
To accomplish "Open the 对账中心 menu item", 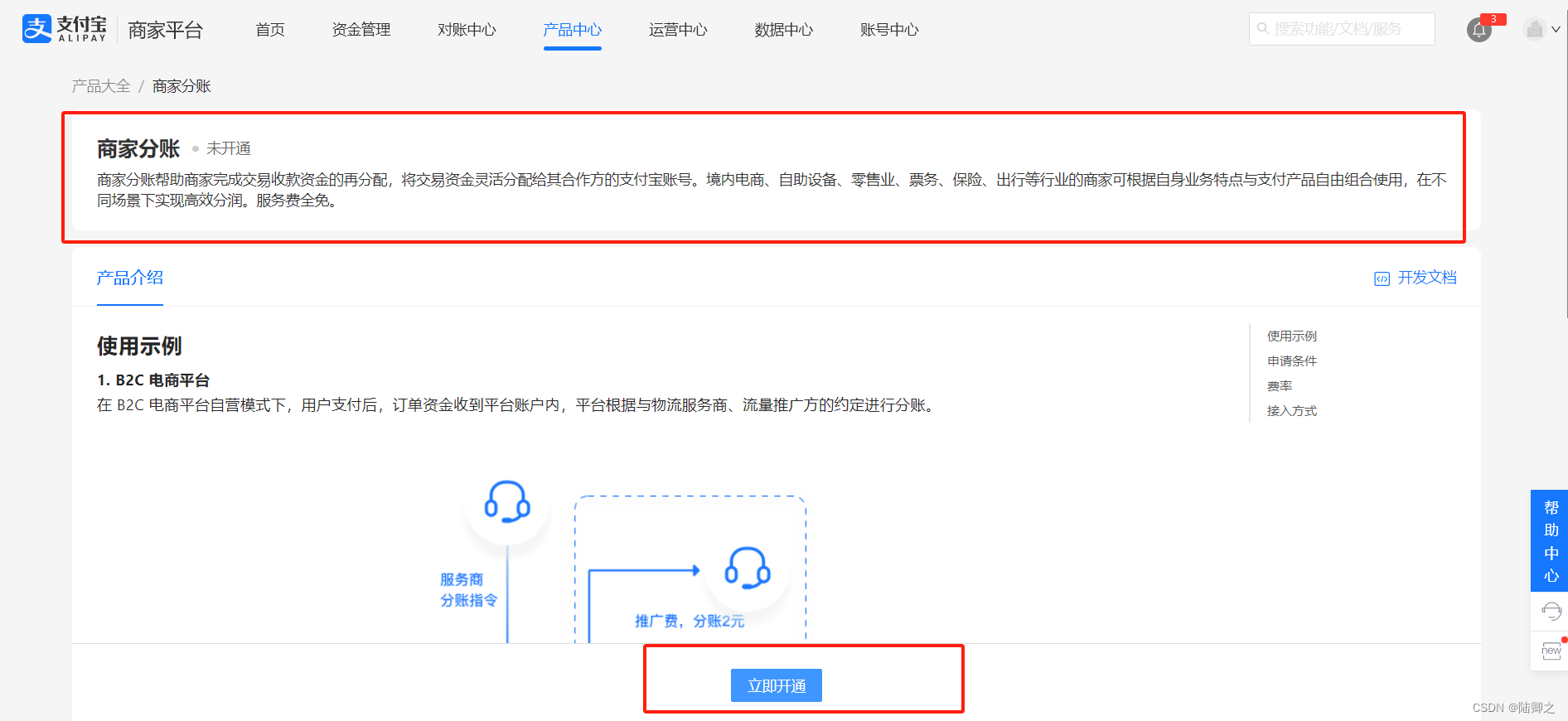I will 467,30.
